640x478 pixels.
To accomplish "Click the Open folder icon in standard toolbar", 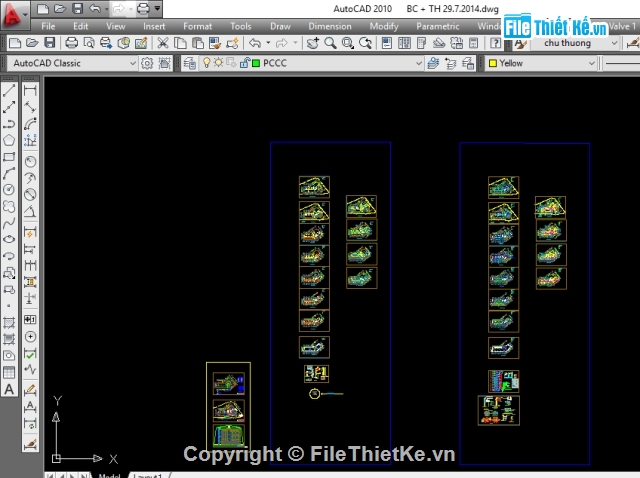I will coord(32,43).
